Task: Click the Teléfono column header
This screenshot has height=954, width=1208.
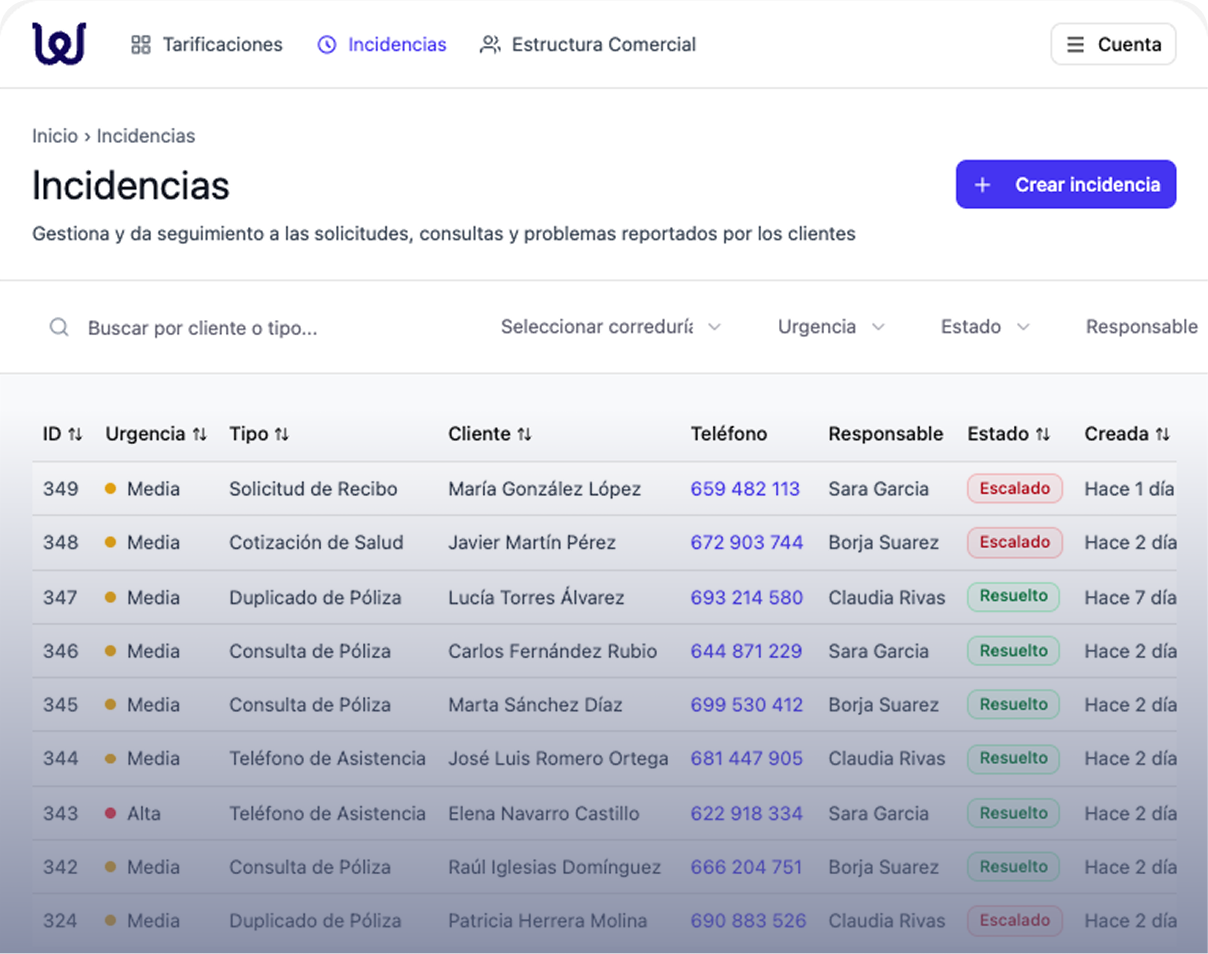Action: click(729, 434)
